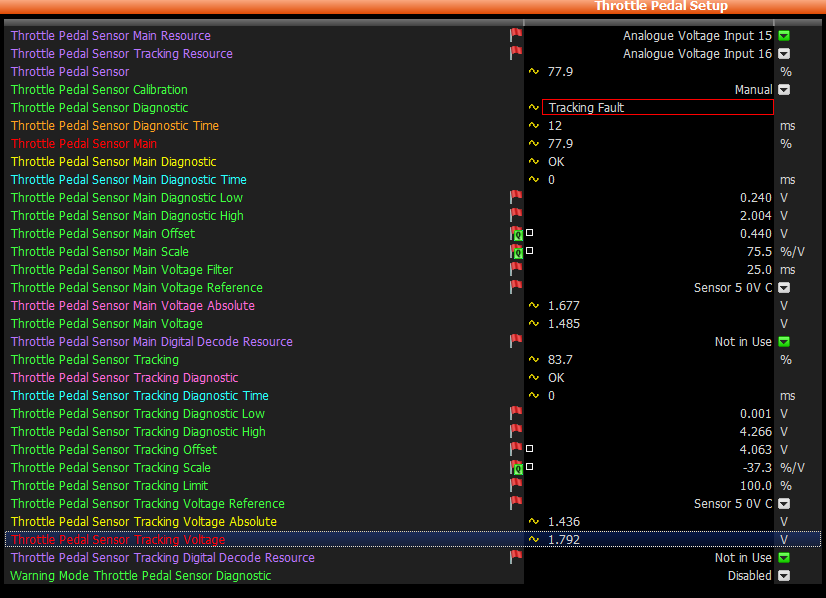This screenshot has width=826, height=598.
Task: Click the Throttle Pedal Setup title tab
Action: pos(661,6)
